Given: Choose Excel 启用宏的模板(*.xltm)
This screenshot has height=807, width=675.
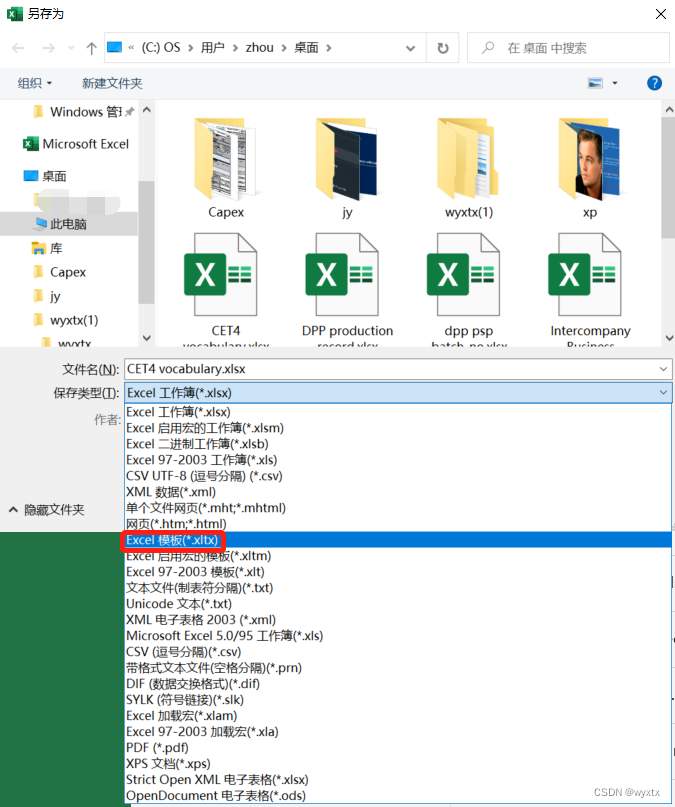Looking at the screenshot, I should point(398,556).
